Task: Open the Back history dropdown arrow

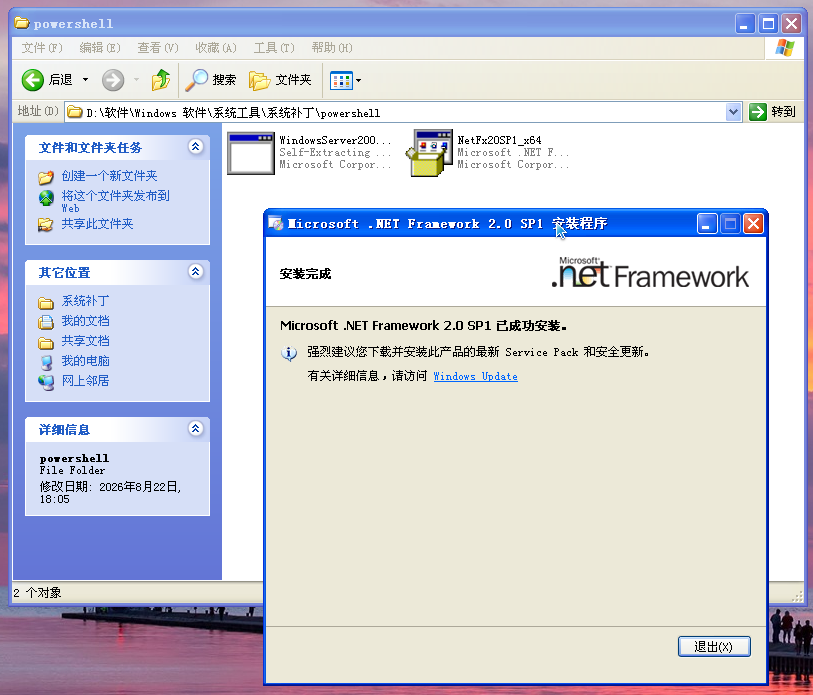Action: pyautogui.click(x=86, y=80)
